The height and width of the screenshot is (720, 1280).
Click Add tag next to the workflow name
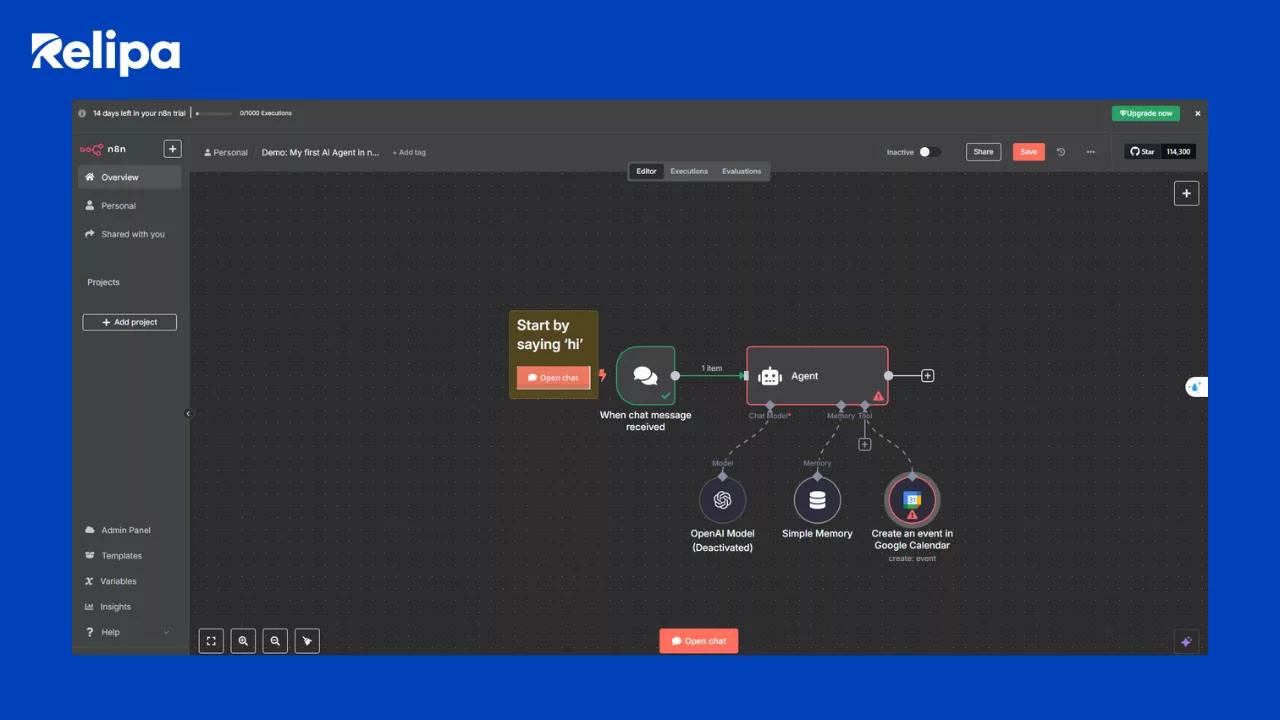(409, 152)
